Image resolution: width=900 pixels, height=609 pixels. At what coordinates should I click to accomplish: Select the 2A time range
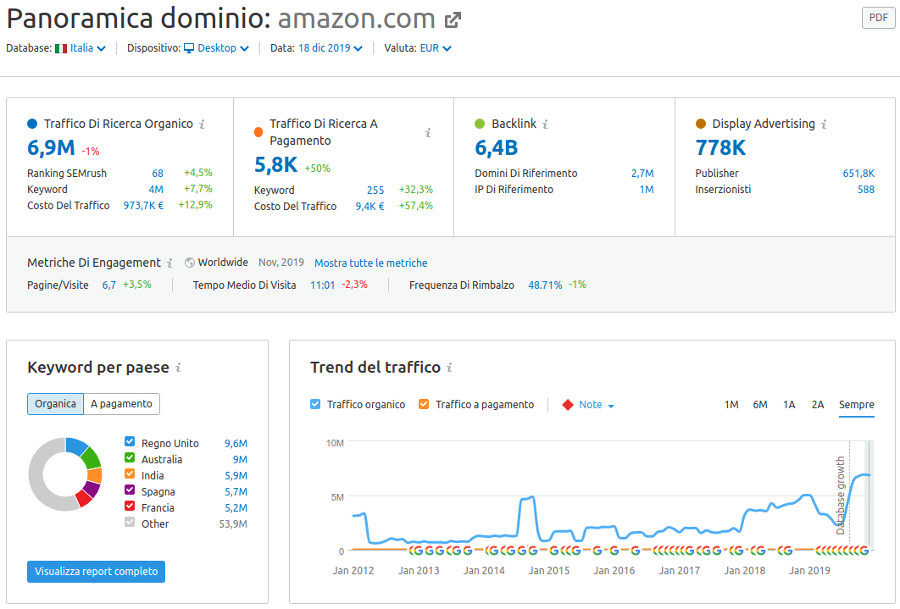[818, 405]
